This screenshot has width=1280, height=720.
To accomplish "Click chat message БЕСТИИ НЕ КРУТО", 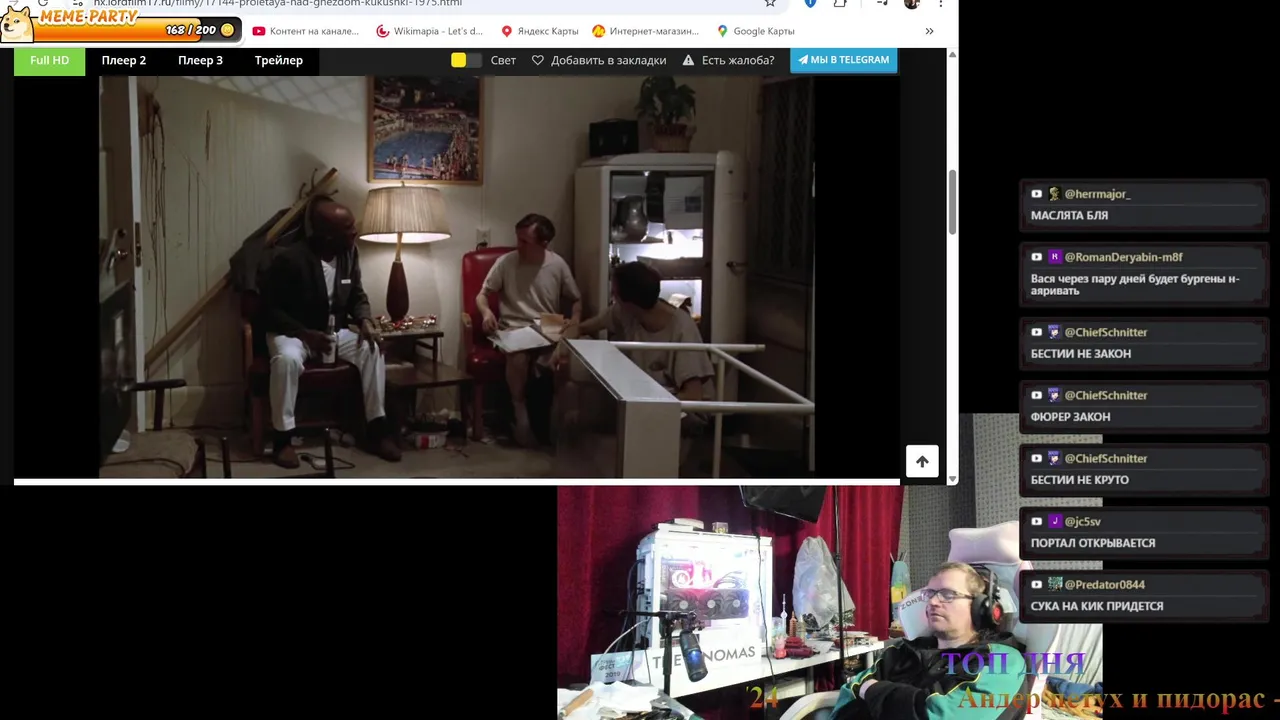I will click(x=1080, y=480).
